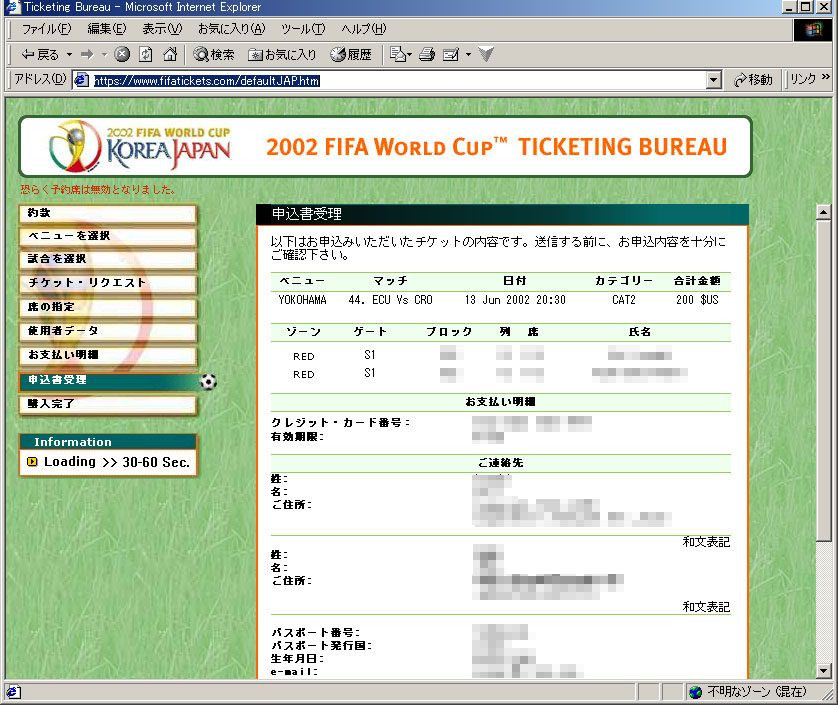
Task: Go back using the 戻る toolbar button
Action: click(40, 55)
